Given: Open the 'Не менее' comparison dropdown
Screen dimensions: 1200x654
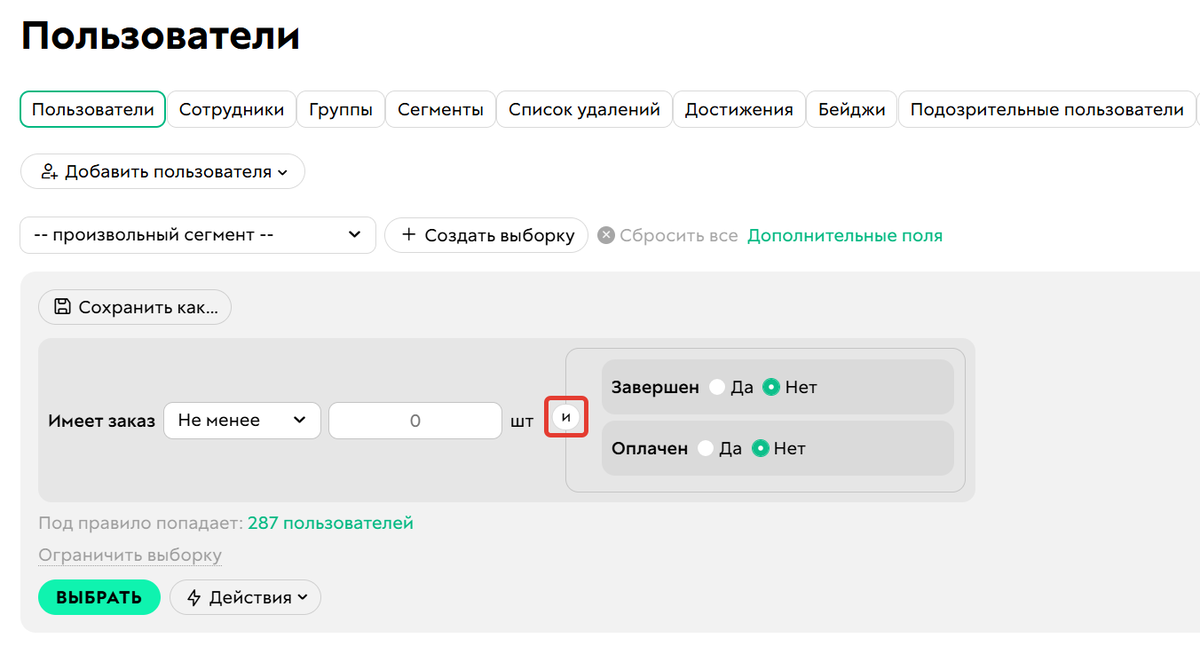Looking at the screenshot, I should (x=241, y=420).
